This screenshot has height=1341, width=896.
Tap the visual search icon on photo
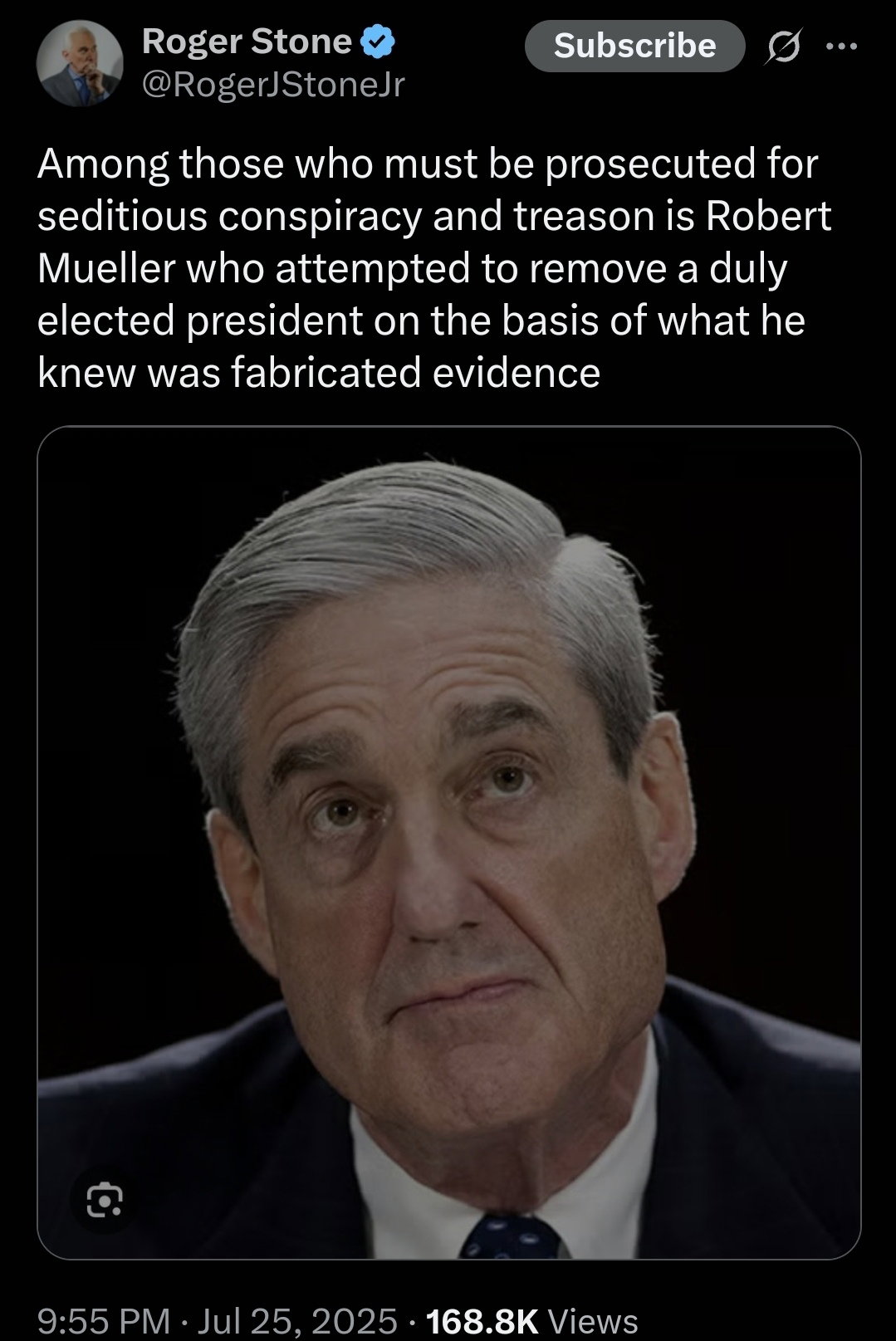click(105, 1200)
